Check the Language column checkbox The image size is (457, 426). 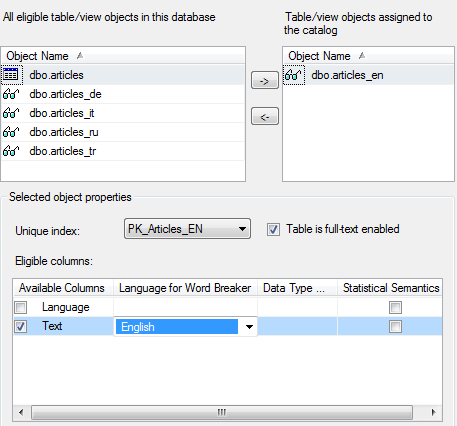coord(20,307)
